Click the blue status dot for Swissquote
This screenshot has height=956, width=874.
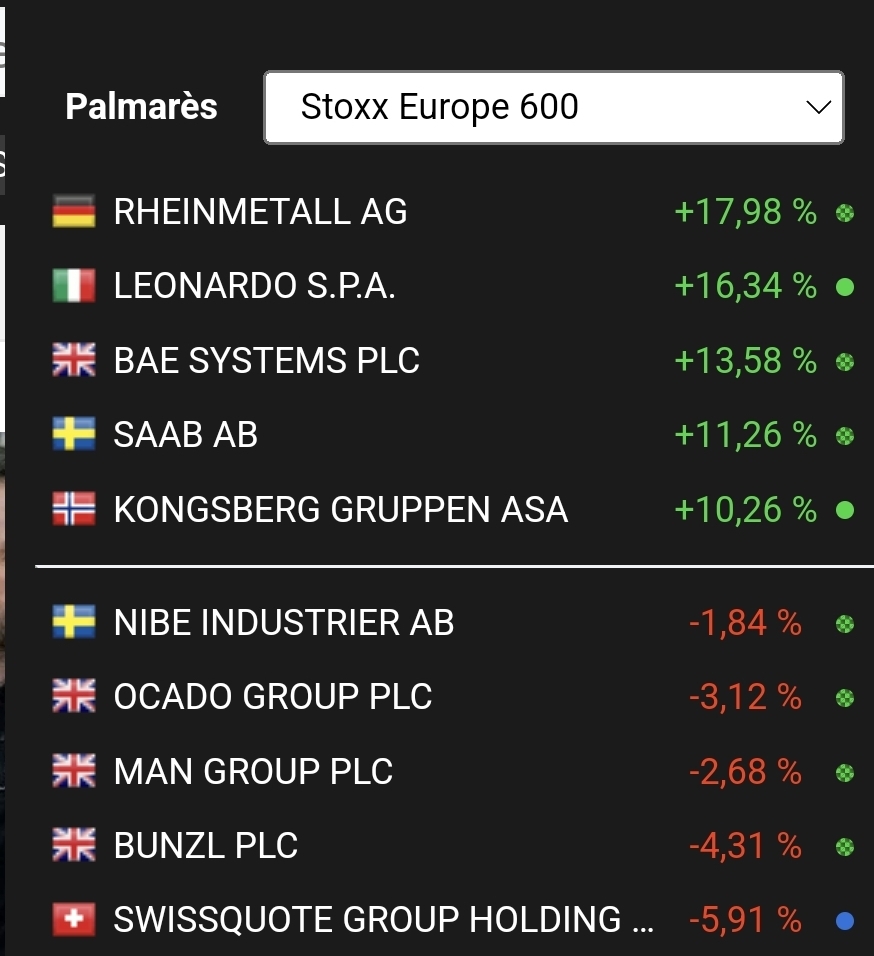coord(845,920)
